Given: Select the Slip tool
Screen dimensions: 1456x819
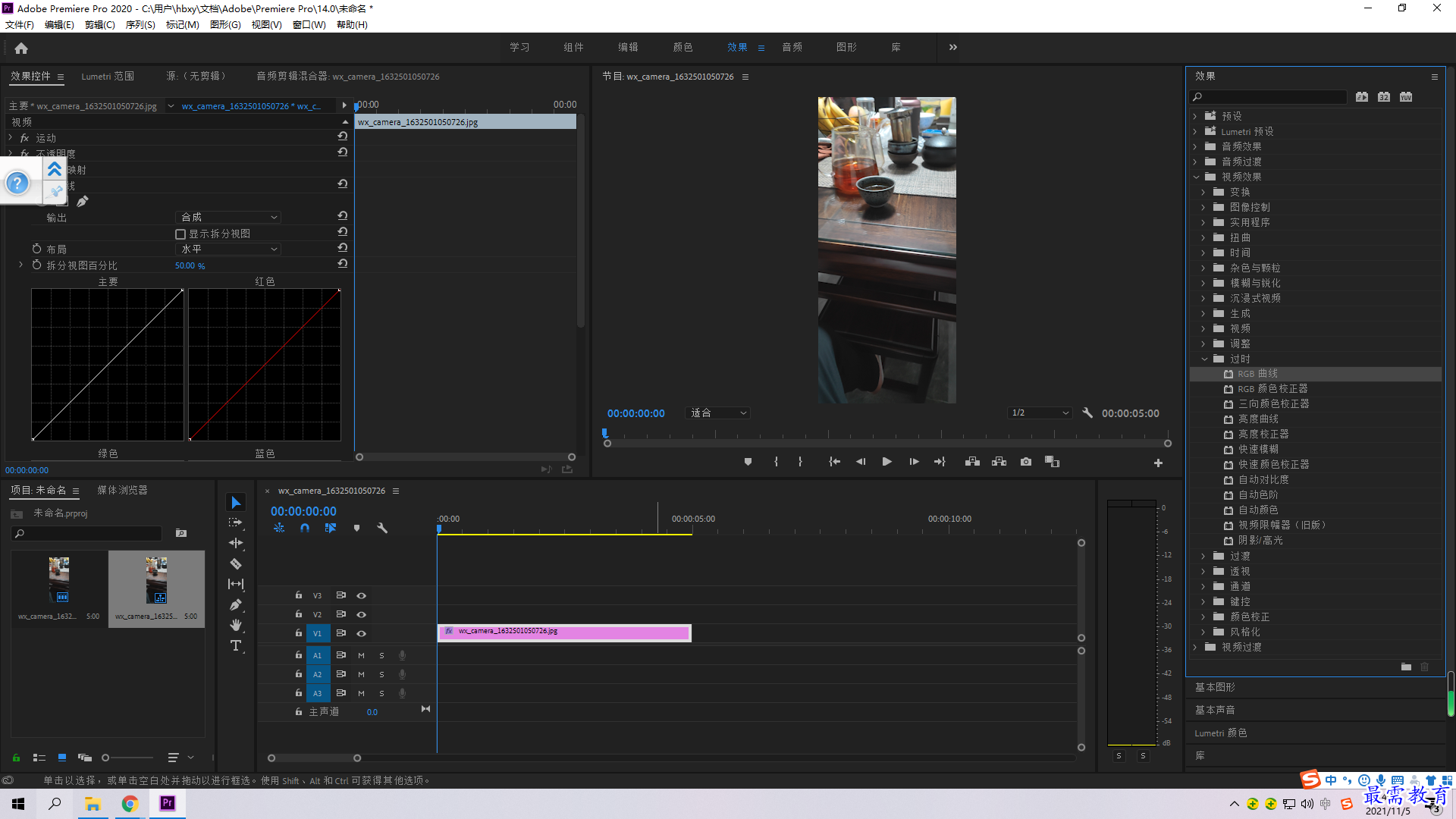Looking at the screenshot, I should pos(236,584).
